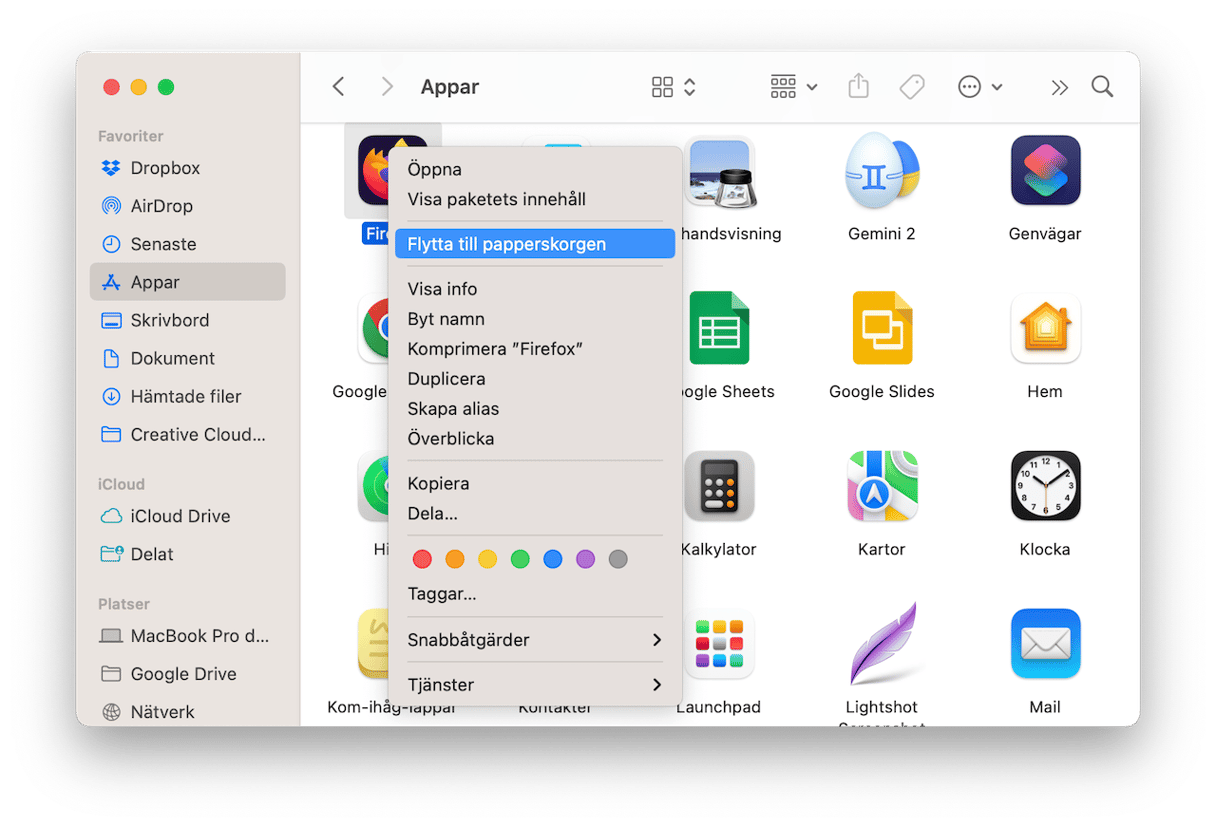Select the Klocka clock app icon
1216x827 pixels.
[1045, 486]
